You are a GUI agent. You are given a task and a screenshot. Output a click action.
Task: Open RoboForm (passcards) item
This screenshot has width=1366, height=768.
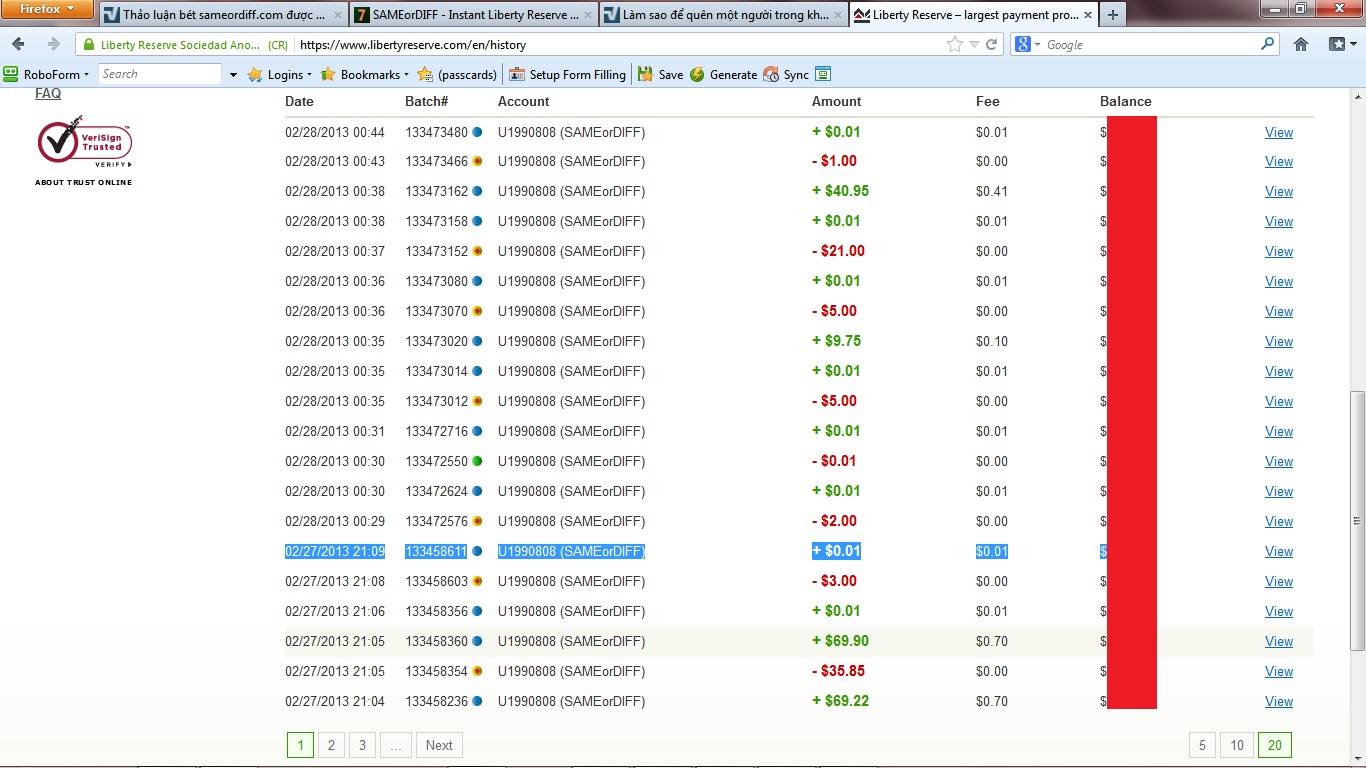(x=457, y=74)
